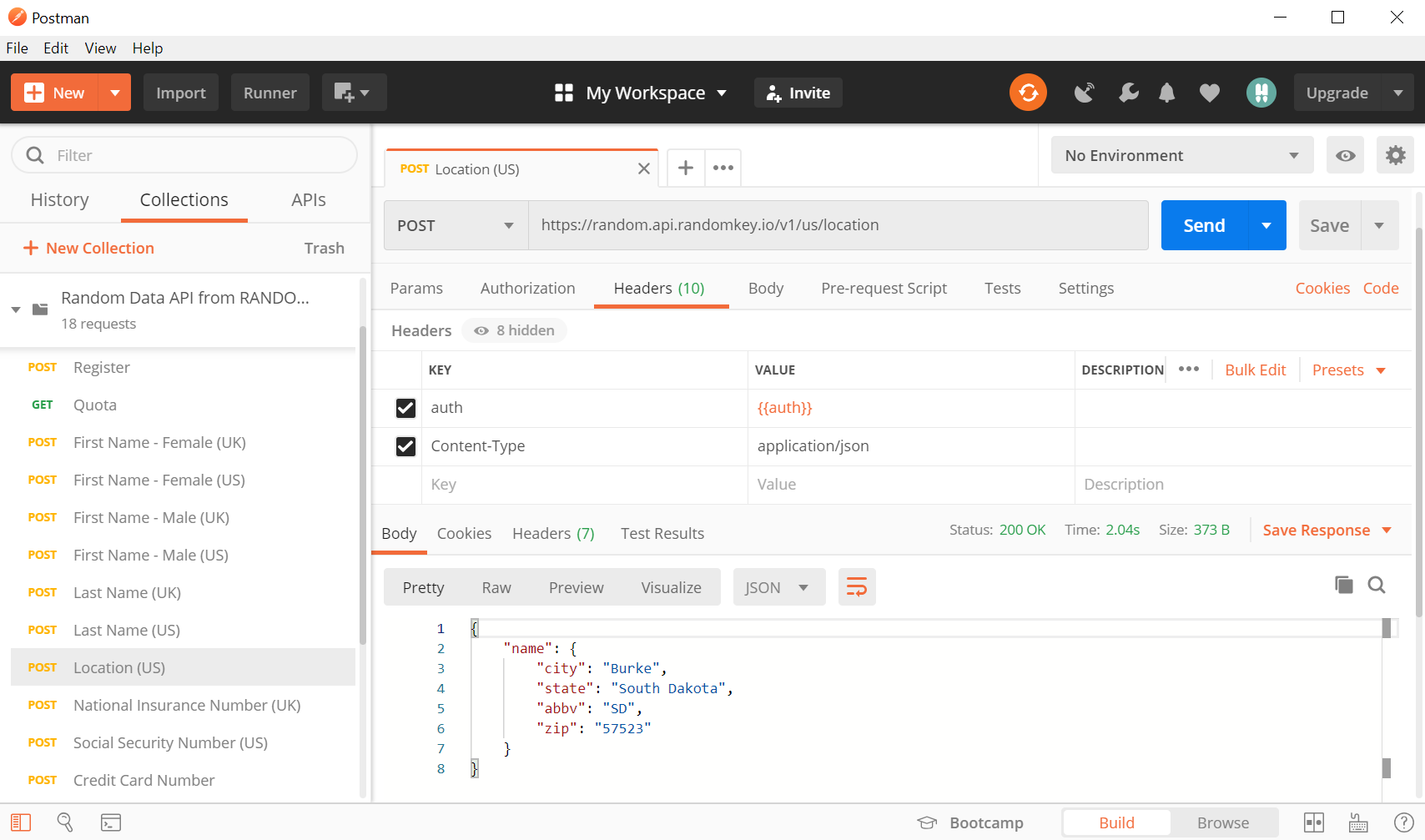Click the sidebar collection list scrollbar
Image resolution: width=1425 pixels, height=840 pixels.
(362, 484)
